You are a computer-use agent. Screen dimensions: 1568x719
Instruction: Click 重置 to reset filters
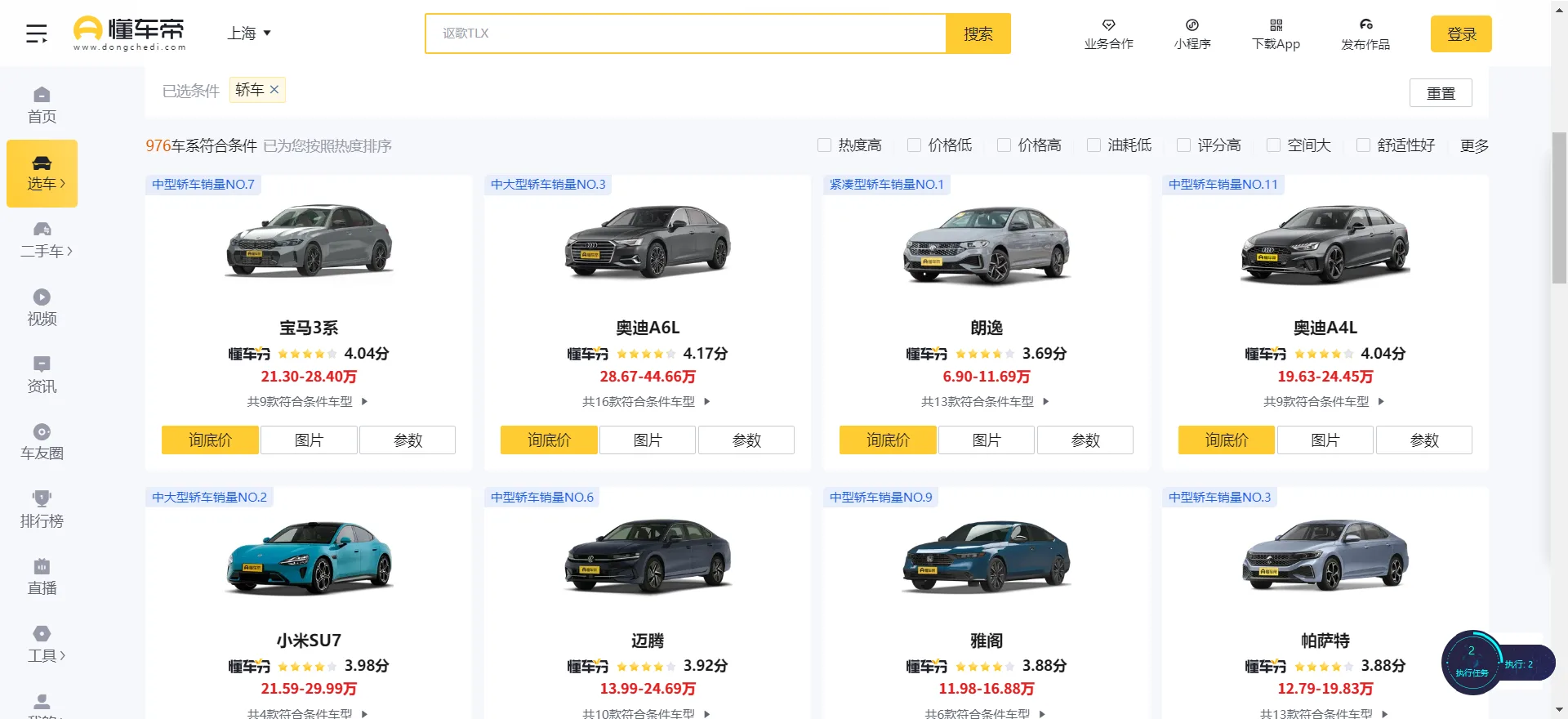click(x=1441, y=92)
